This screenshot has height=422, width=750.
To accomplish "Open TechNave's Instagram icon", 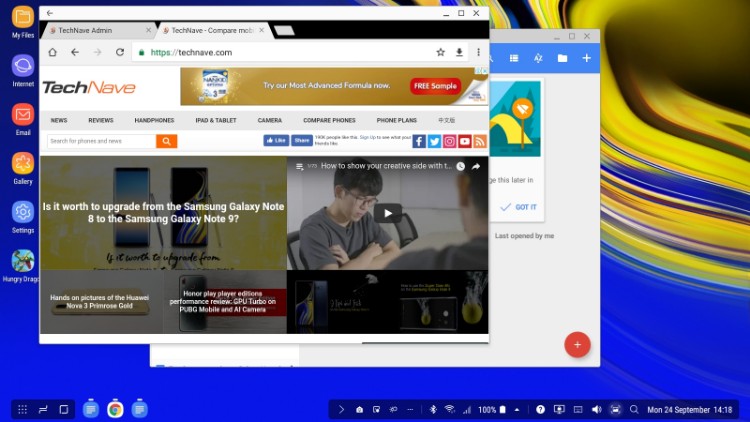I will coord(450,141).
